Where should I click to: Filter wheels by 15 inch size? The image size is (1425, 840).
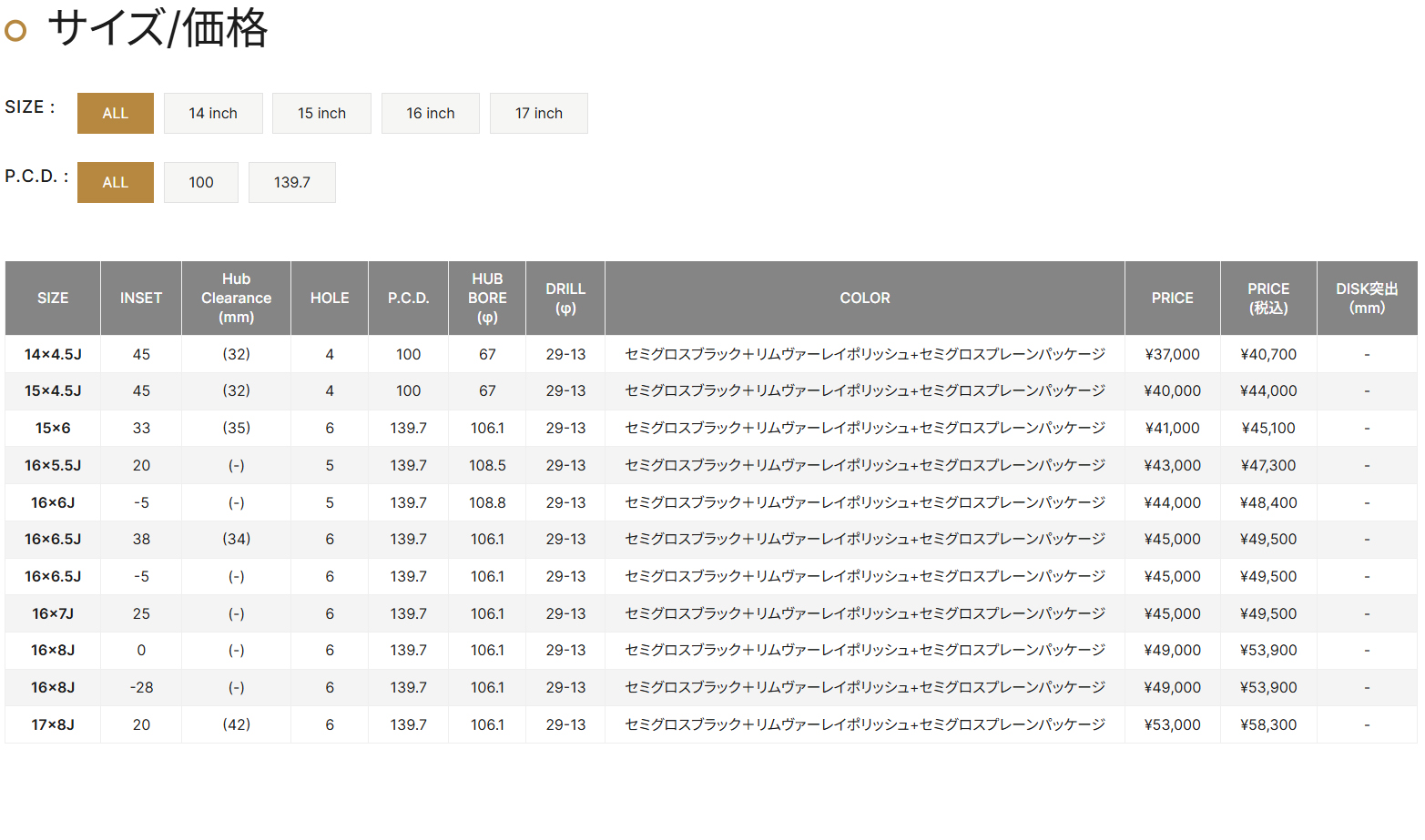pos(321,114)
